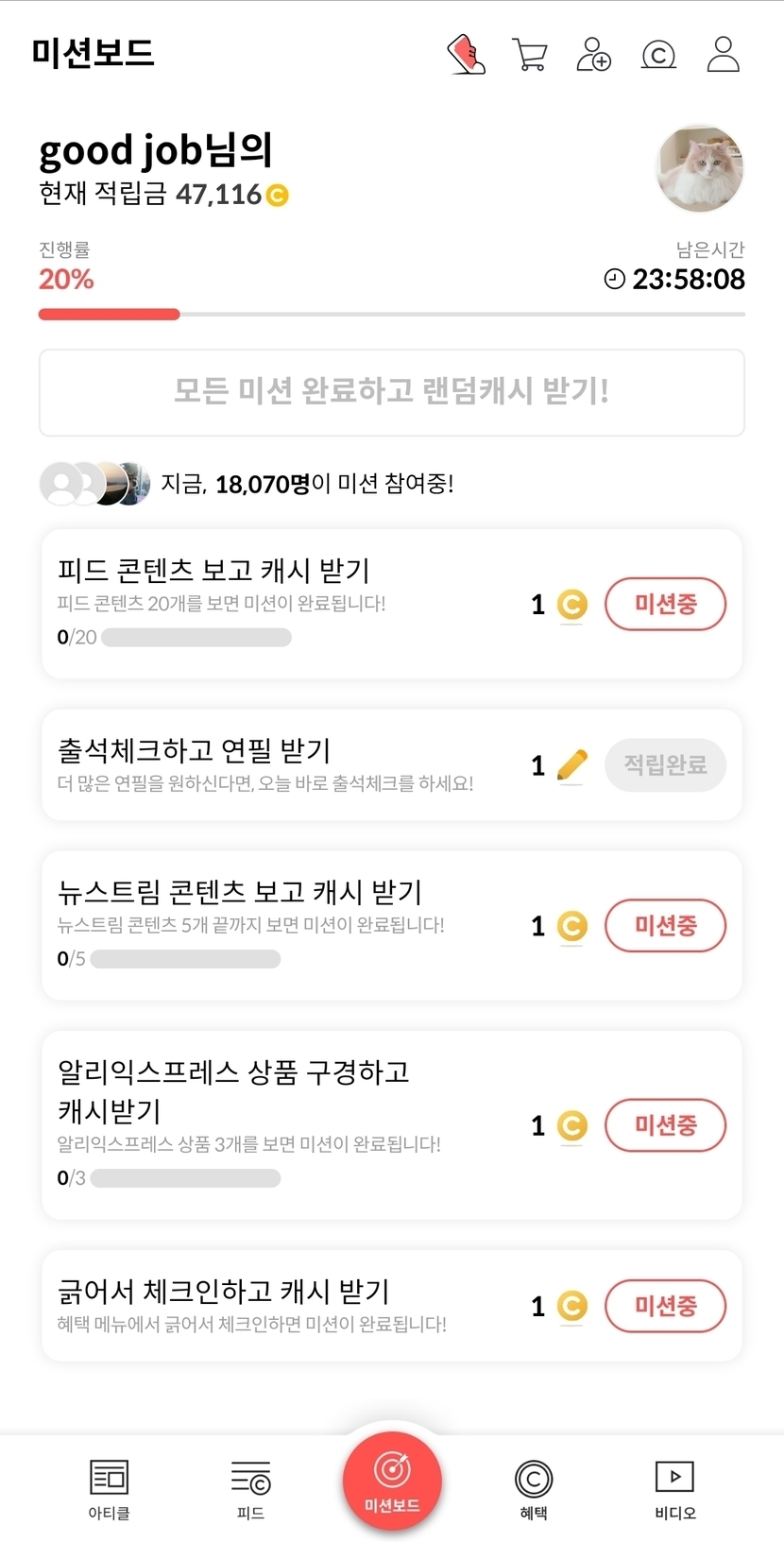This screenshot has width=784, height=1542.
Task: Tap the pencil reward icon
Action: click(572, 764)
